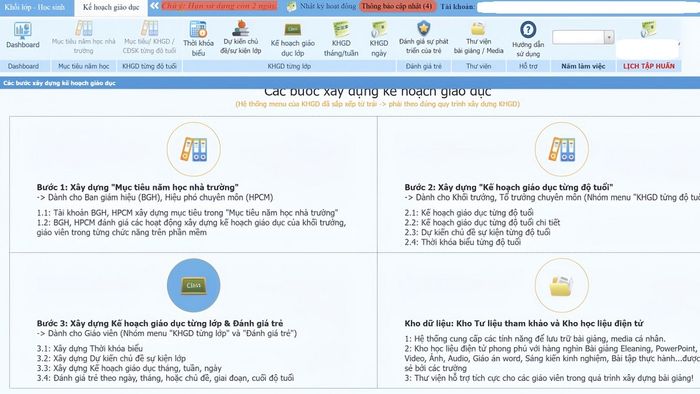The height and width of the screenshot is (394, 700).
Task: Click line 3.2: Xây dựng Dự kiến chủ đề sự kiện lớp
Action: pyautogui.click(x=111, y=358)
